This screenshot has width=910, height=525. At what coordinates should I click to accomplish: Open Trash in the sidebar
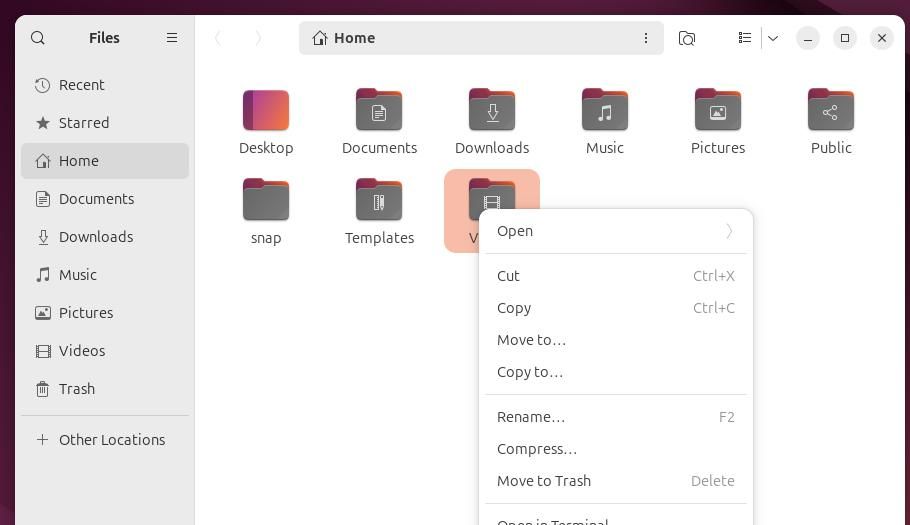pos(105,389)
